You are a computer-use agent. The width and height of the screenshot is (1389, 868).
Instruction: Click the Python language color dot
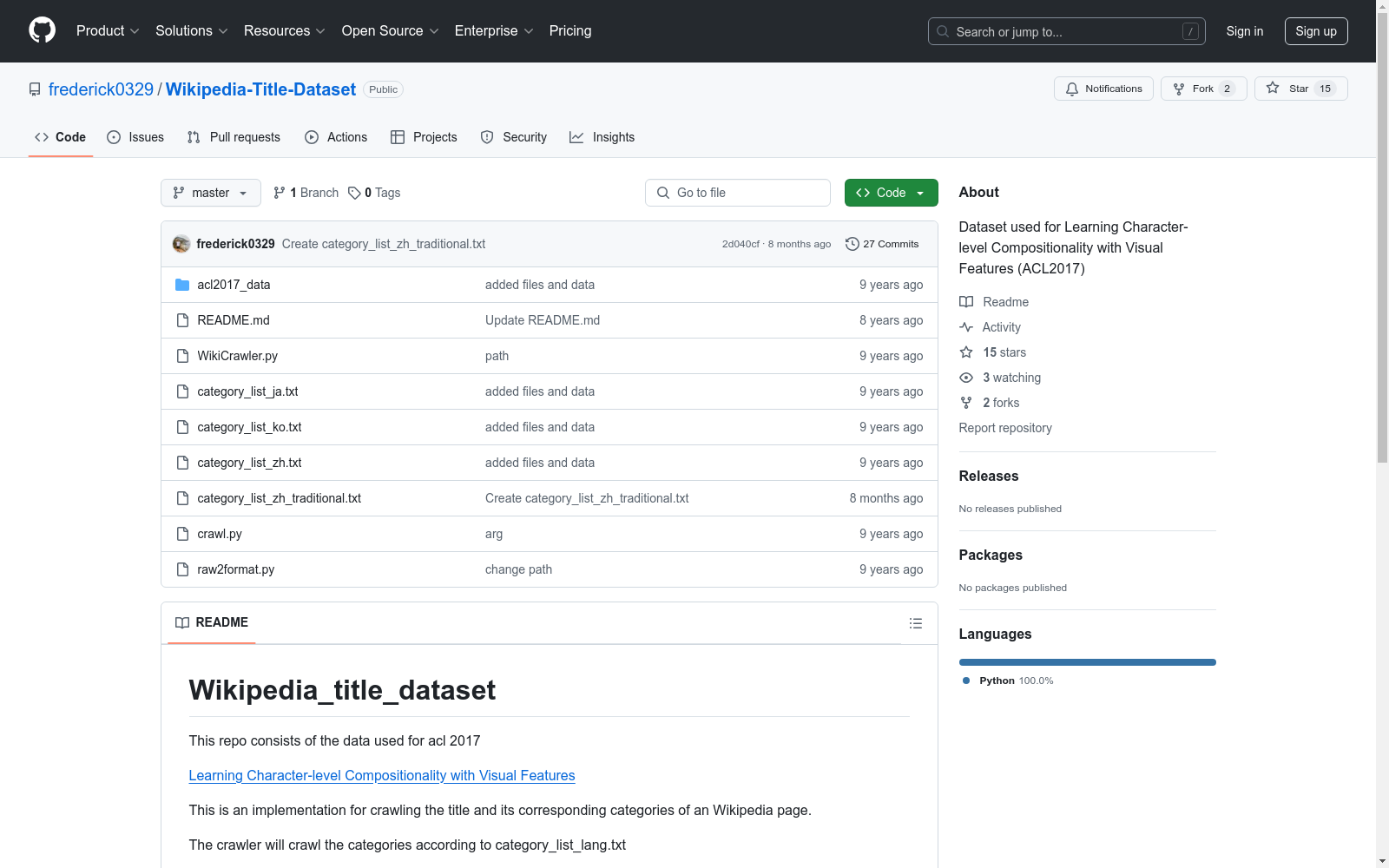(966, 681)
